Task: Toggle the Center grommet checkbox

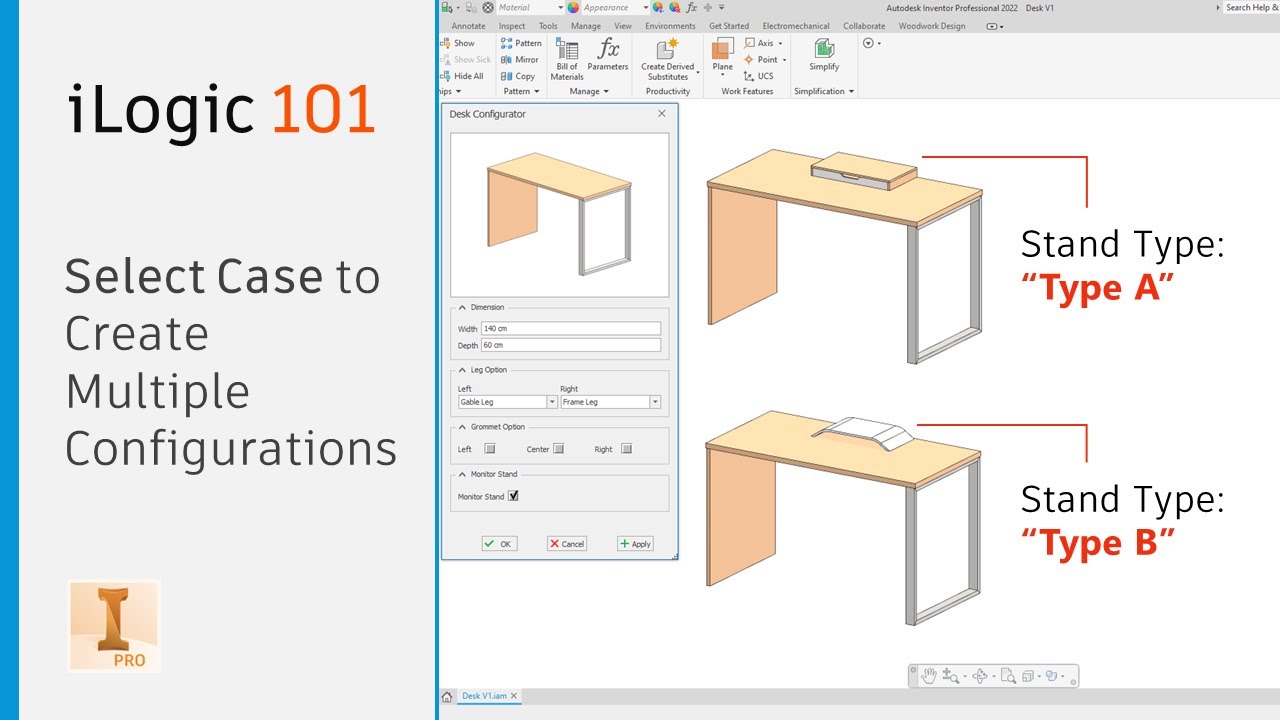Action: coord(559,449)
